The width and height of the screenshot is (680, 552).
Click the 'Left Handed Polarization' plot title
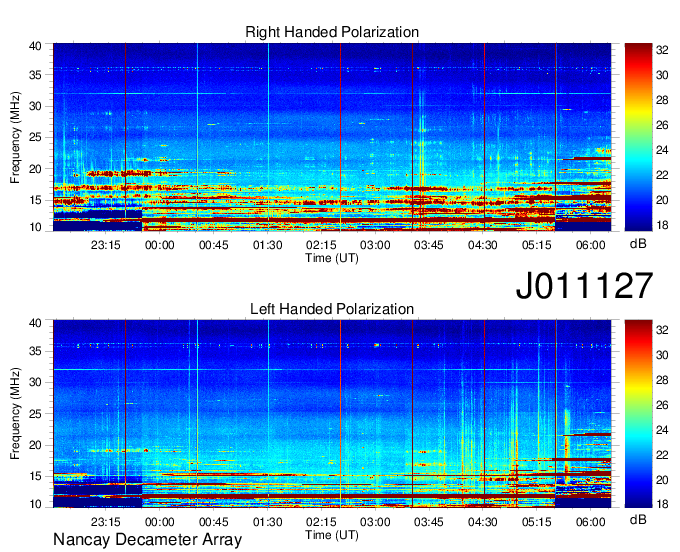pyautogui.click(x=332, y=309)
